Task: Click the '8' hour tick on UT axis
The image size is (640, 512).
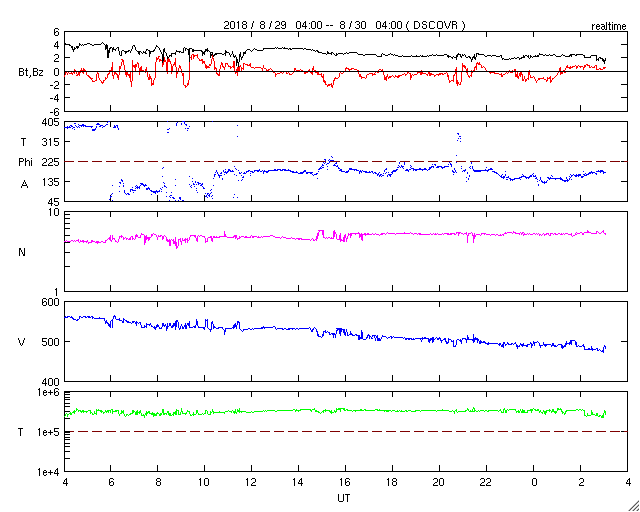Action: click(158, 482)
